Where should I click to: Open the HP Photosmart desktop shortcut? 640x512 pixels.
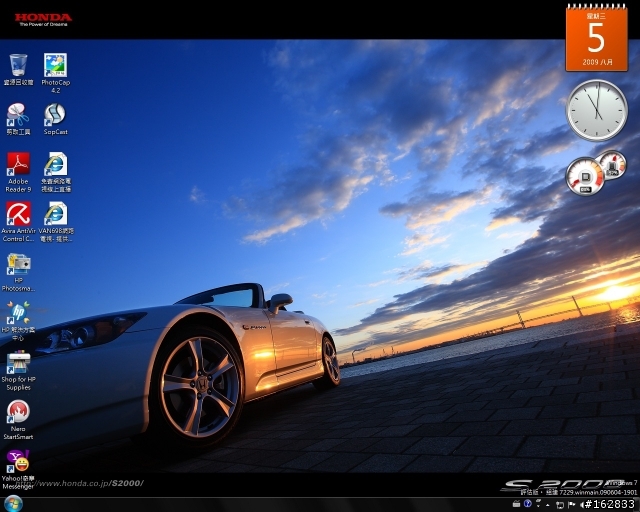pyautogui.click(x=18, y=272)
